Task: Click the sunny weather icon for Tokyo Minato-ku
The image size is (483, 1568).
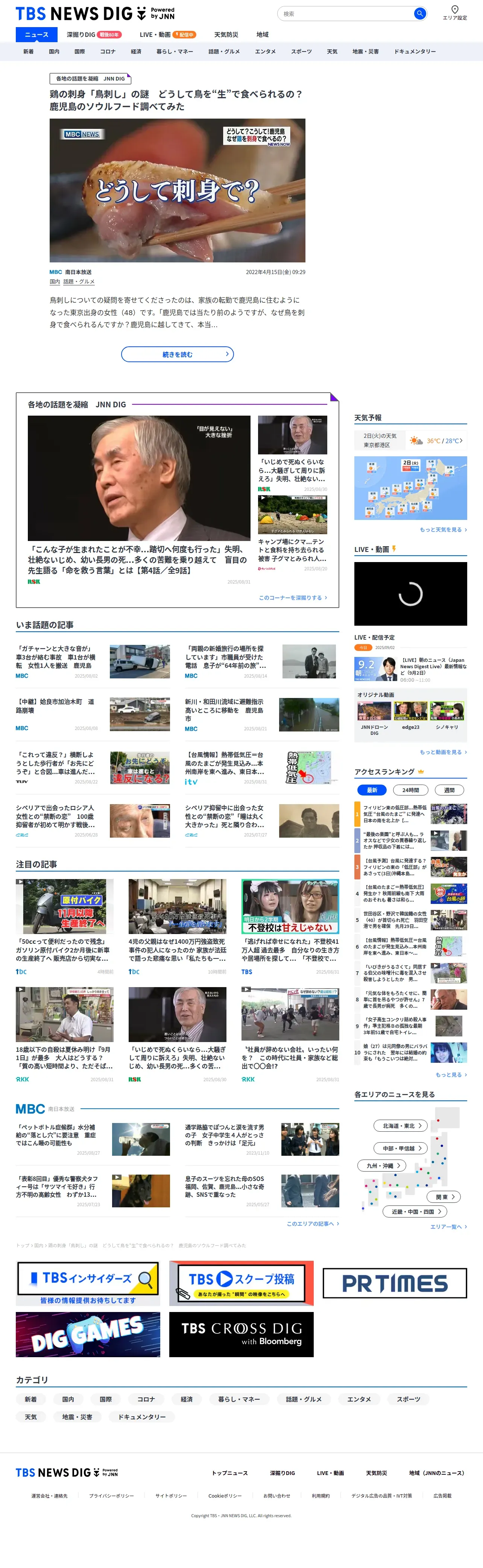Action: pyautogui.click(x=416, y=441)
